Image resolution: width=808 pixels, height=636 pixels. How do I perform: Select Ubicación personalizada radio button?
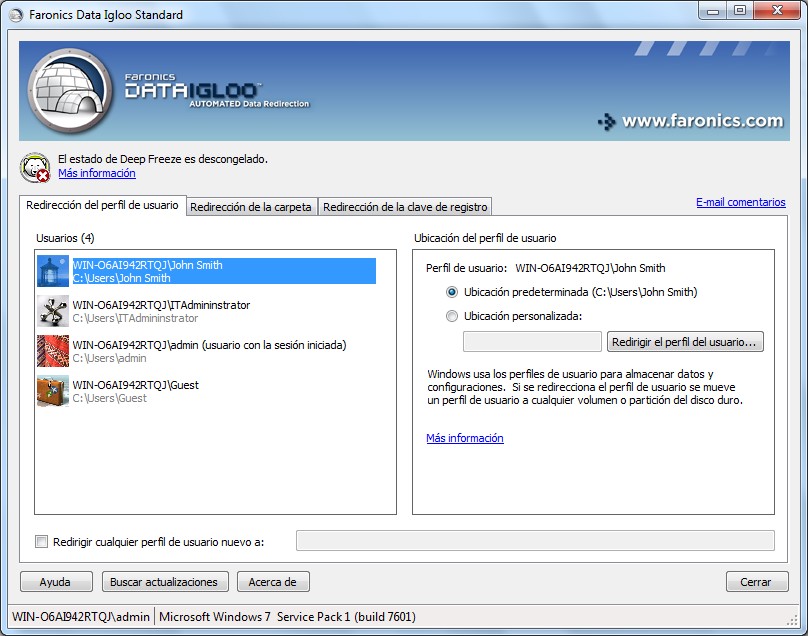pos(452,316)
